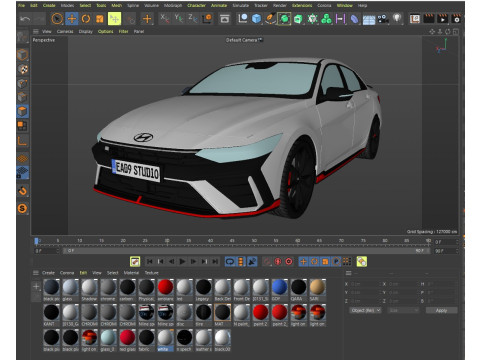Open the Character menu
Screen dimensions: 480x360
(x=196, y=5)
